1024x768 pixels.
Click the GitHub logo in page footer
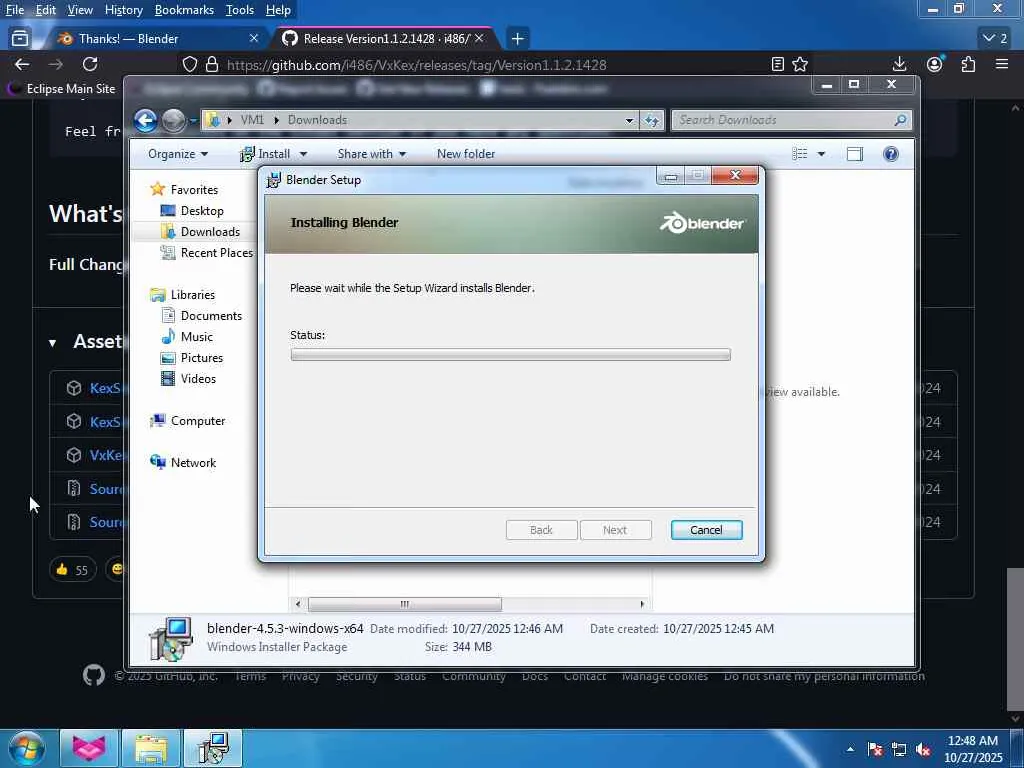point(94,675)
